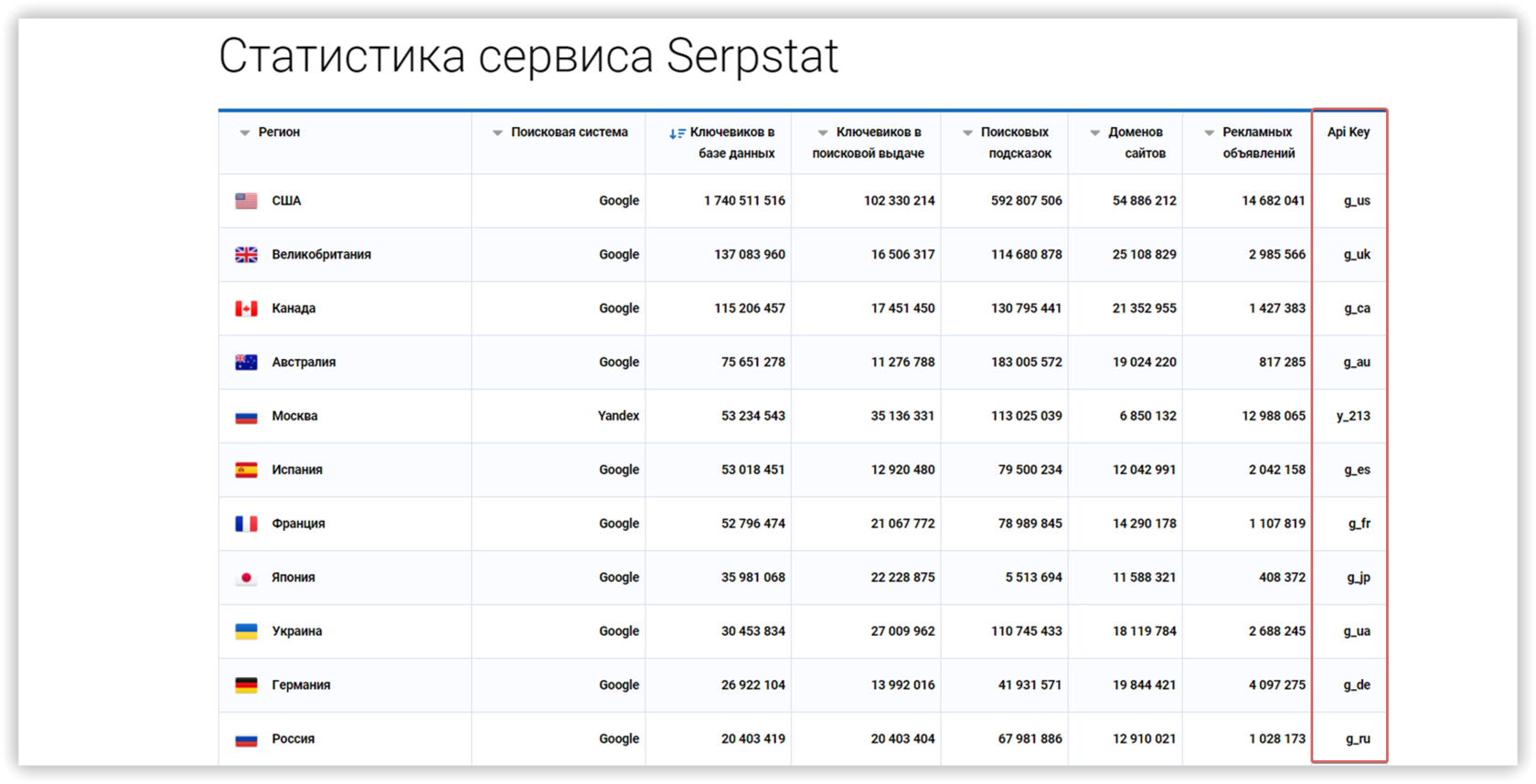
Task: Sort by Доменов сайтов column arrow
Action: (x=1094, y=133)
